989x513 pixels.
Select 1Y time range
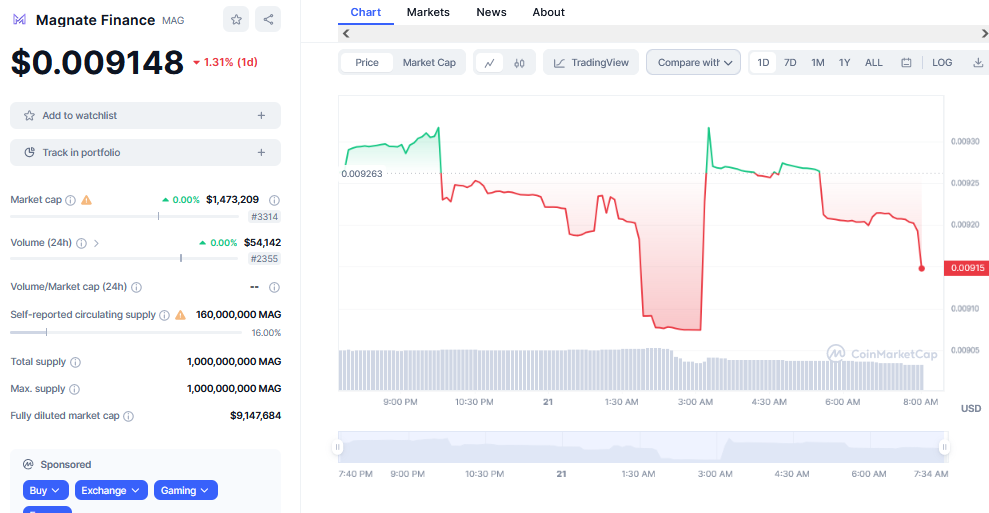pyautogui.click(x=845, y=62)
